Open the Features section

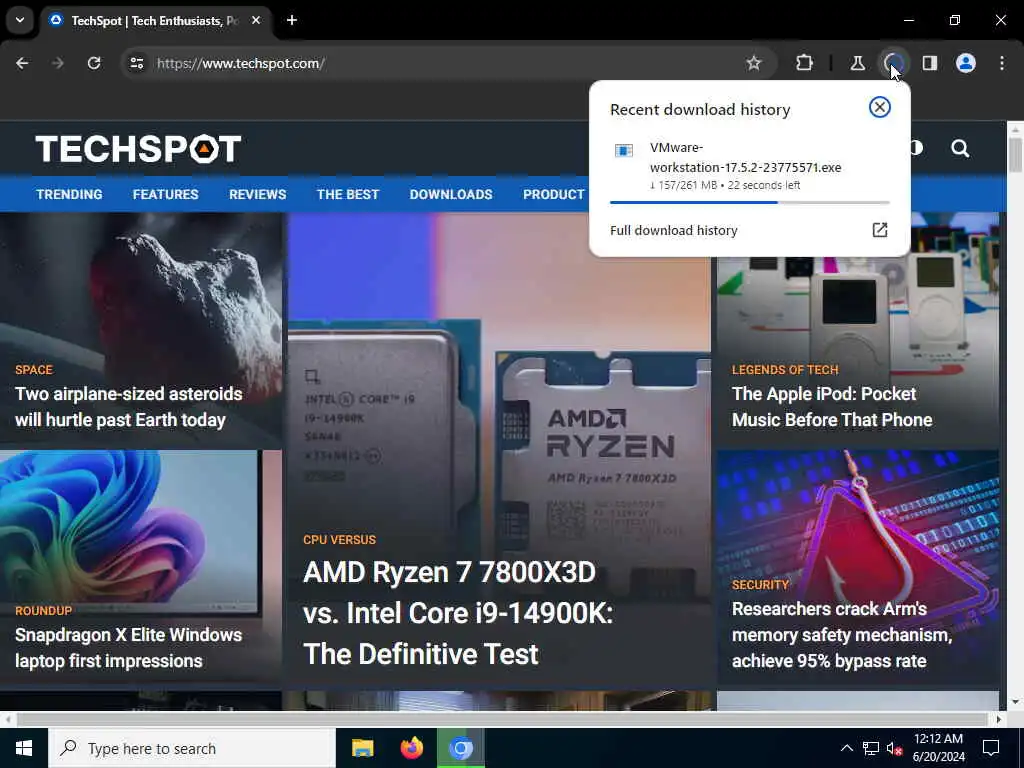click(x=165, y=195)
